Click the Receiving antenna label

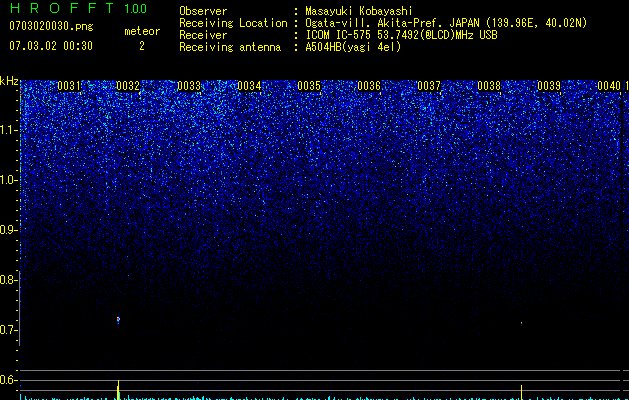230,47
